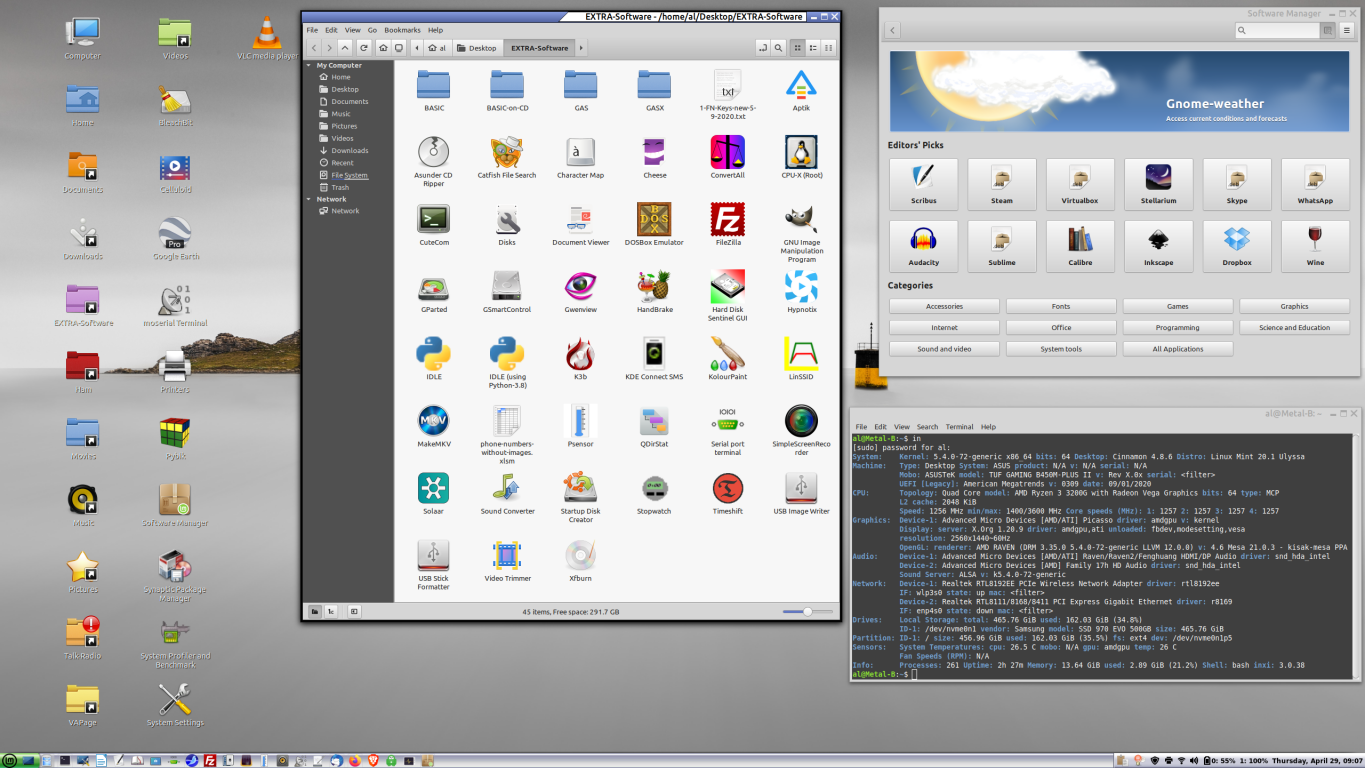
Task: Click the path bar left scroll arrow
Action: [418, 47]
